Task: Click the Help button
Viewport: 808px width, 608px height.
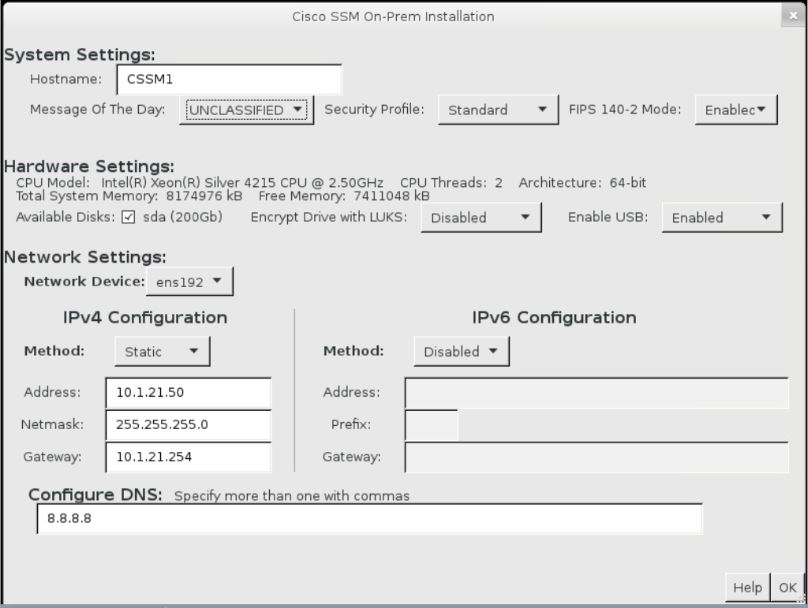Action: click(747, 587)
